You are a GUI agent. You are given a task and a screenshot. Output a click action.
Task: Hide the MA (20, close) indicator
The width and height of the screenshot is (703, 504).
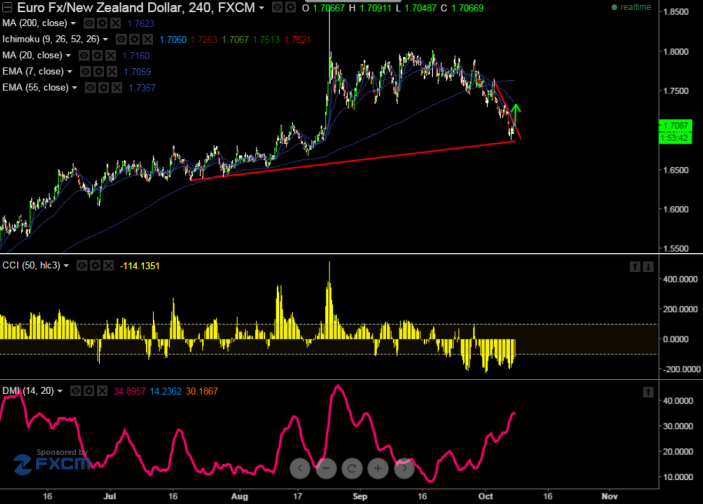click(84, 56)
